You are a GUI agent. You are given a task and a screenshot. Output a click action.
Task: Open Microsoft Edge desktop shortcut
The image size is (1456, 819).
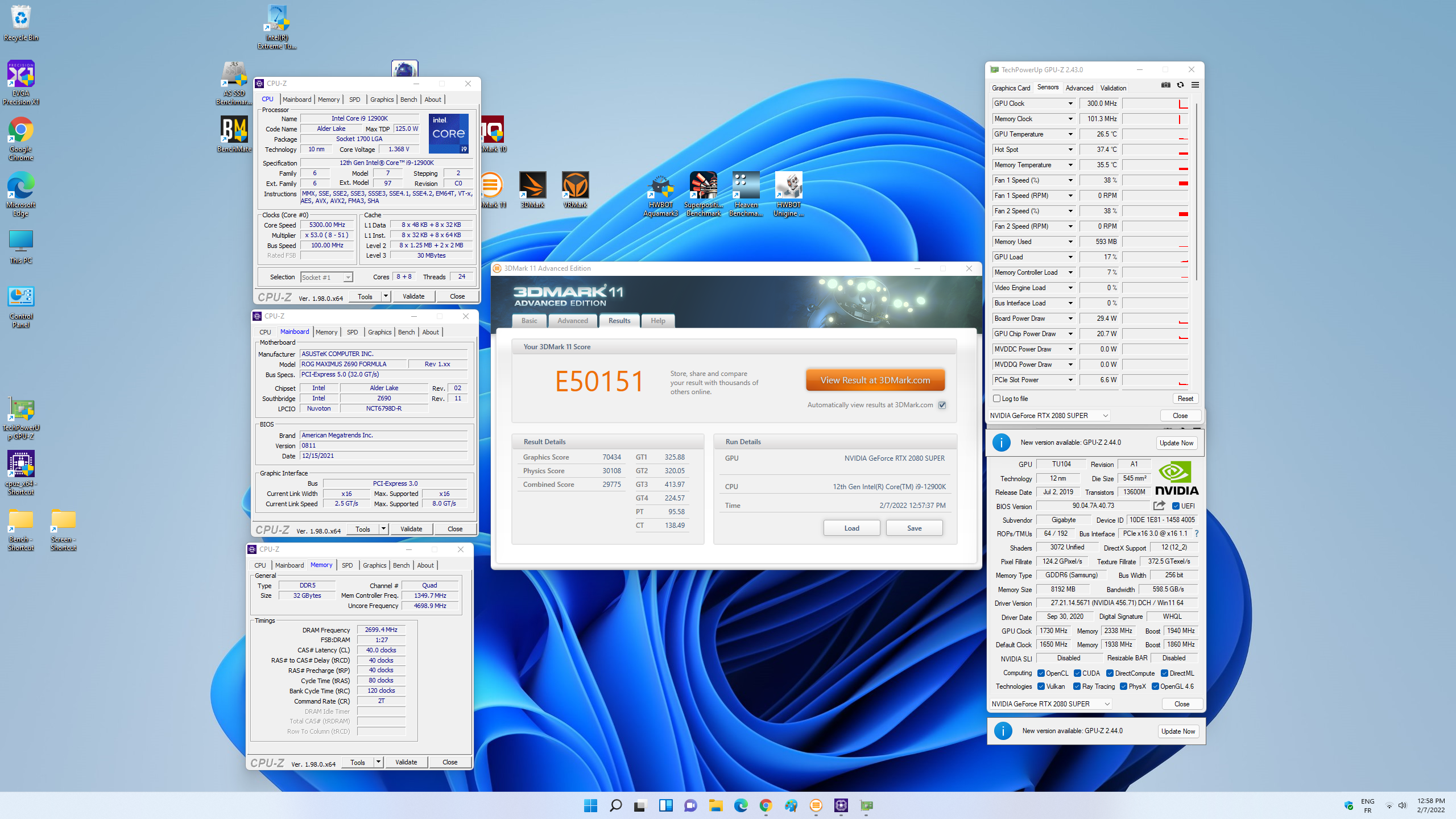tap(21, 195)
